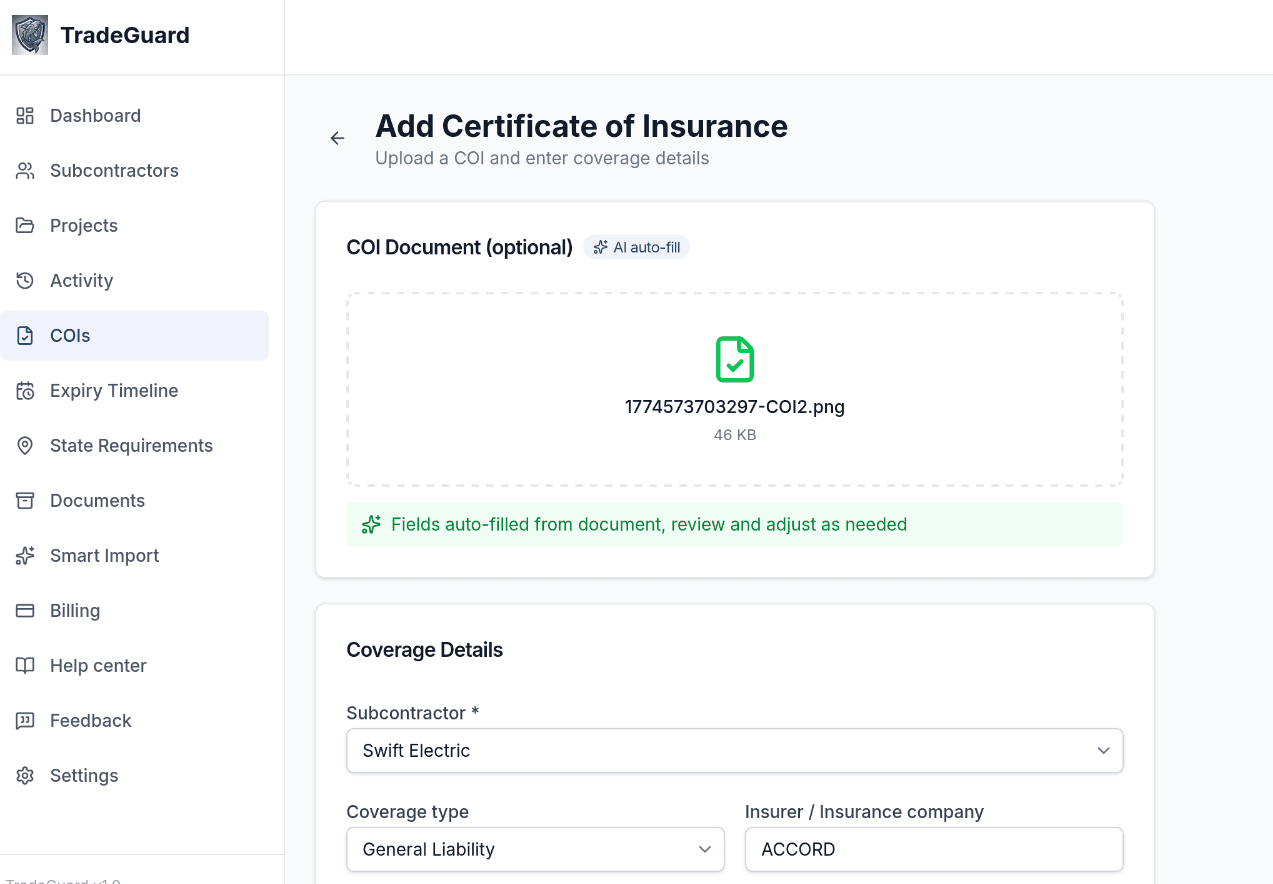Open Projects from the sidebar
The width and height of the screenshot is (1273, 884).
point(134,226)
